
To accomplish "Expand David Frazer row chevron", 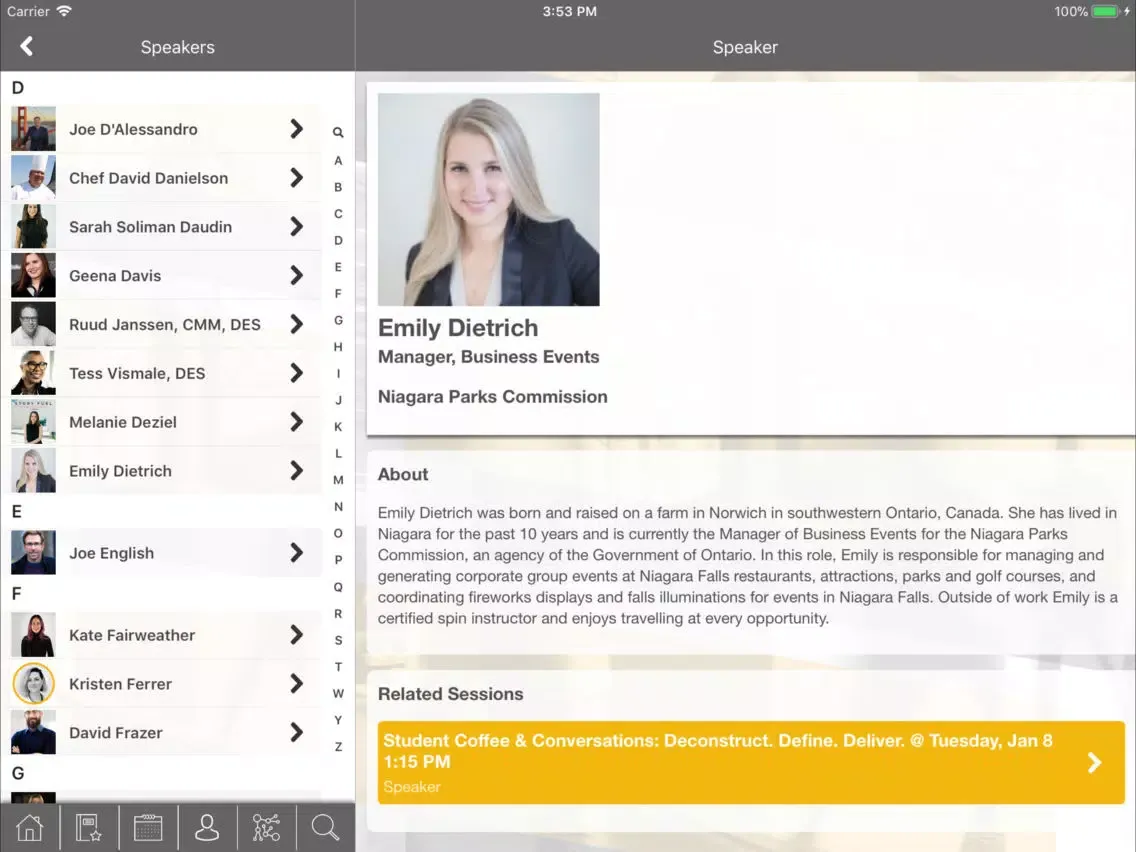I will click(296, 732).
